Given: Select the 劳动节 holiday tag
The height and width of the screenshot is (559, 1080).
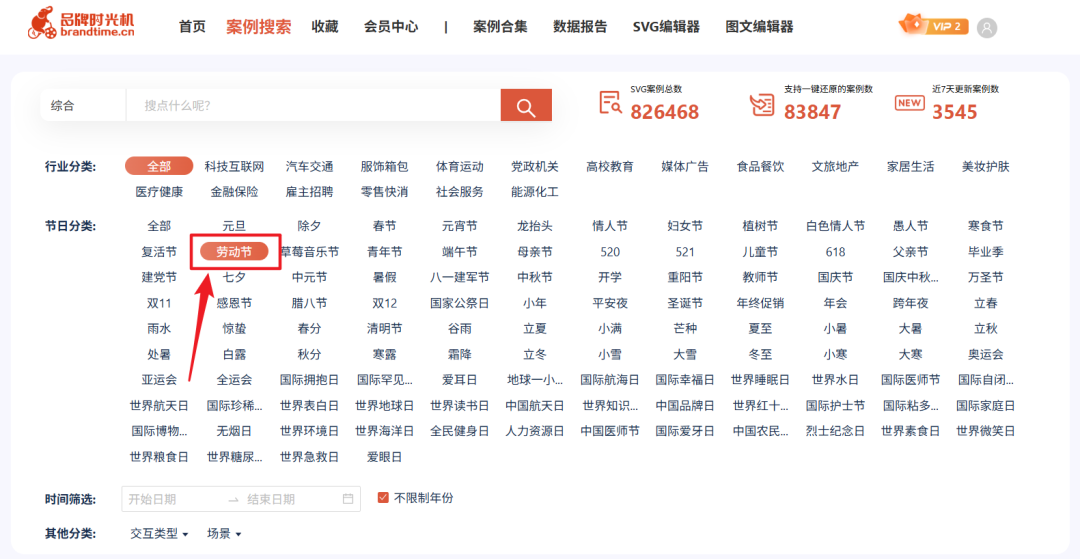Looking at the screenshot, I should [x=234, y=252].
